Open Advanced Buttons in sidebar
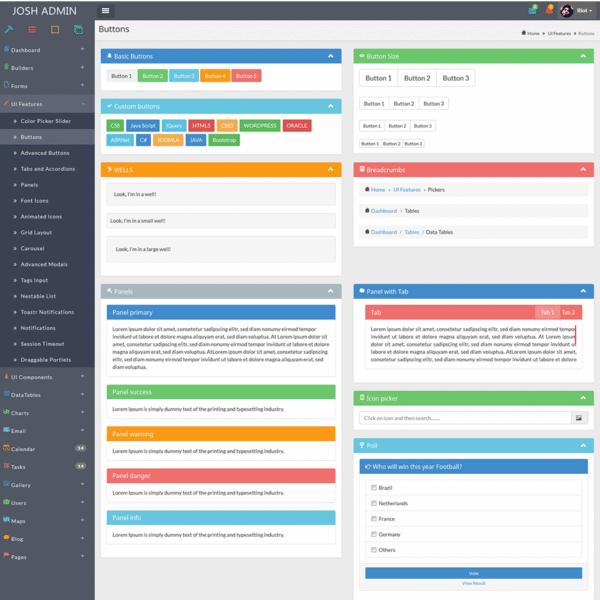Viewport: 600px width, 600px height. (x=45, y=153)
